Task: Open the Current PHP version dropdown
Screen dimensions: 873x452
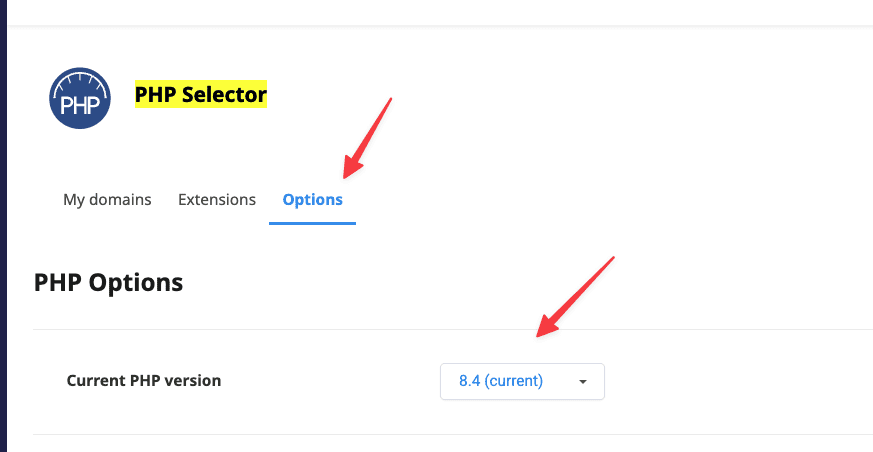Action: tap(522, 381)
